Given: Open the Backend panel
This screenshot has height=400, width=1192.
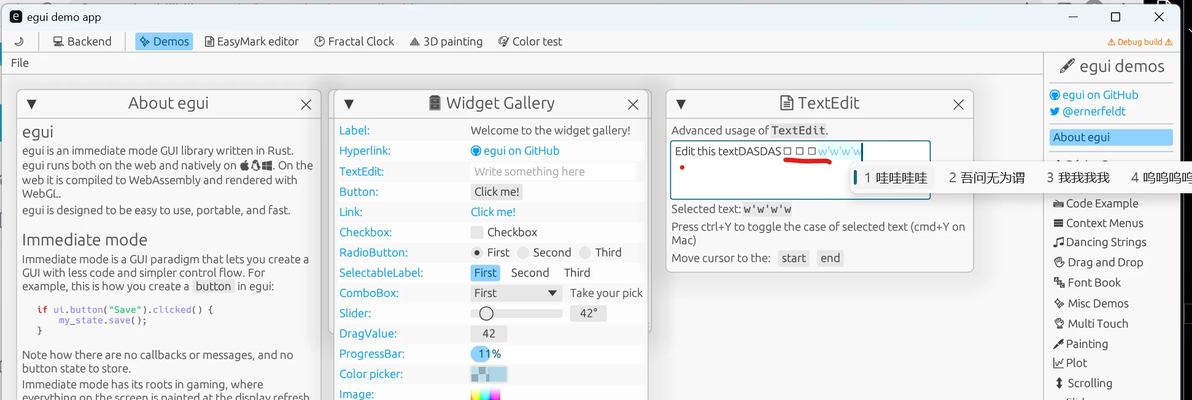Looking at the screenshot, I should 82,42.
